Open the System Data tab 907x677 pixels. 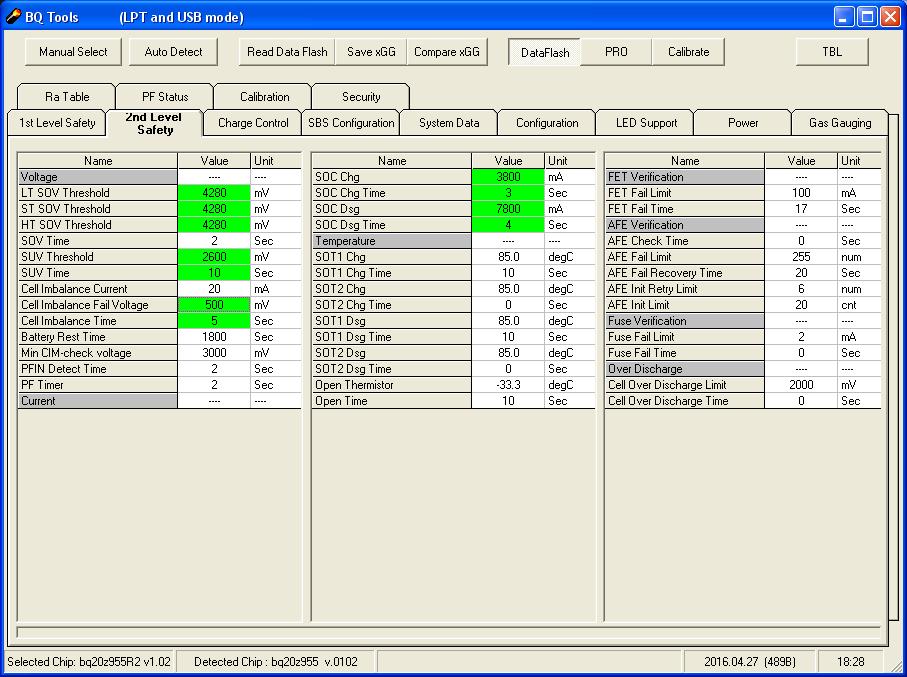[449, 123]
